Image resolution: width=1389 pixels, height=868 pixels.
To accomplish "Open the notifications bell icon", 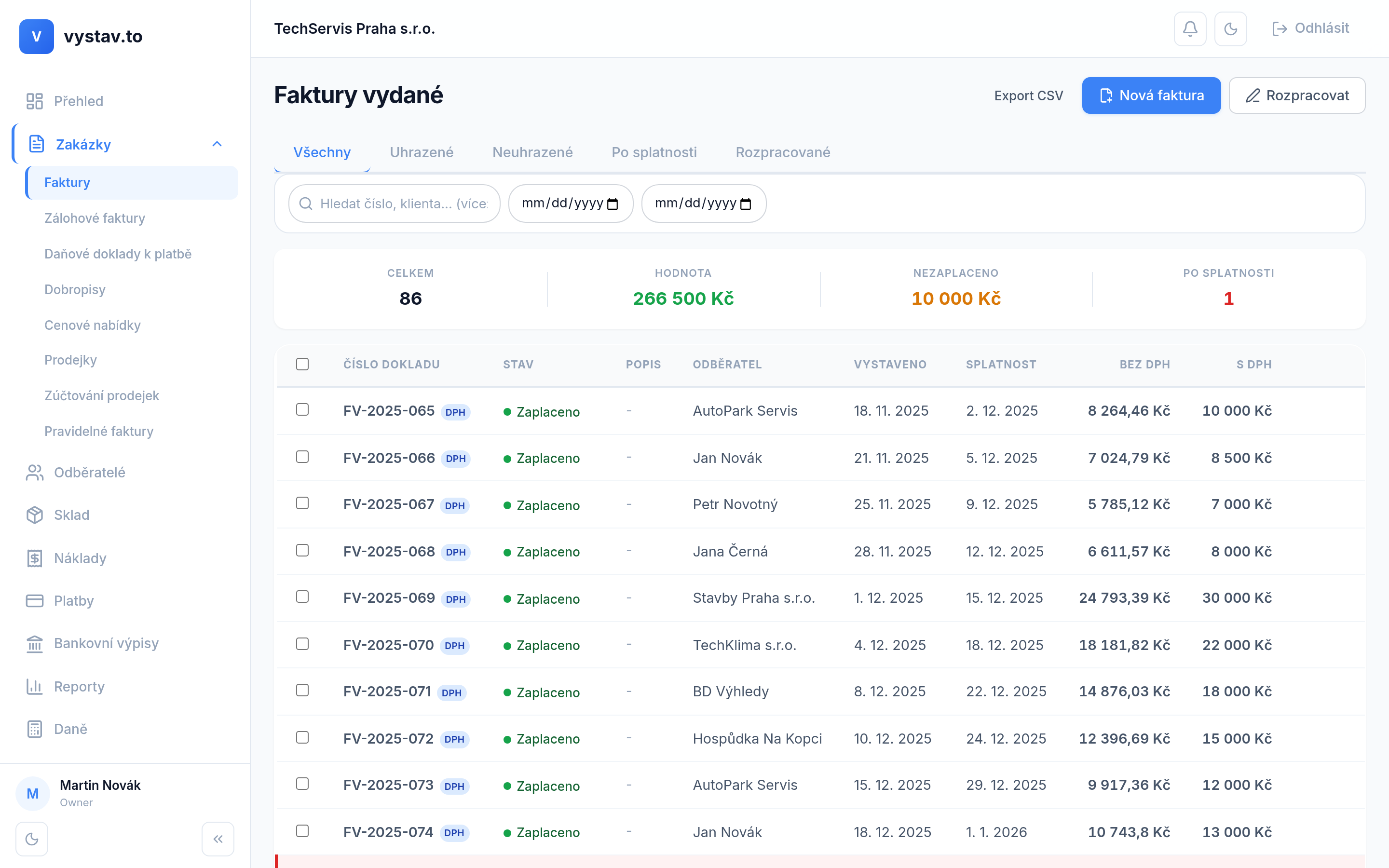I will coord(1190,29).
